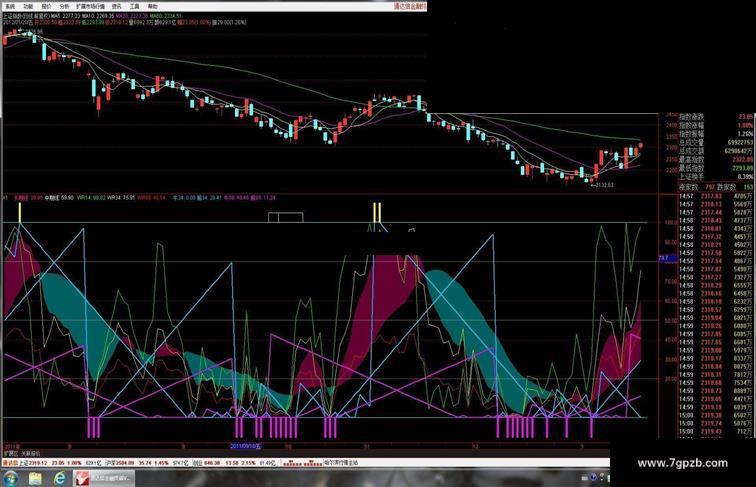Click the 指数涨跌 row in the info panel
The image size is (756, 487).
[716, 117]
